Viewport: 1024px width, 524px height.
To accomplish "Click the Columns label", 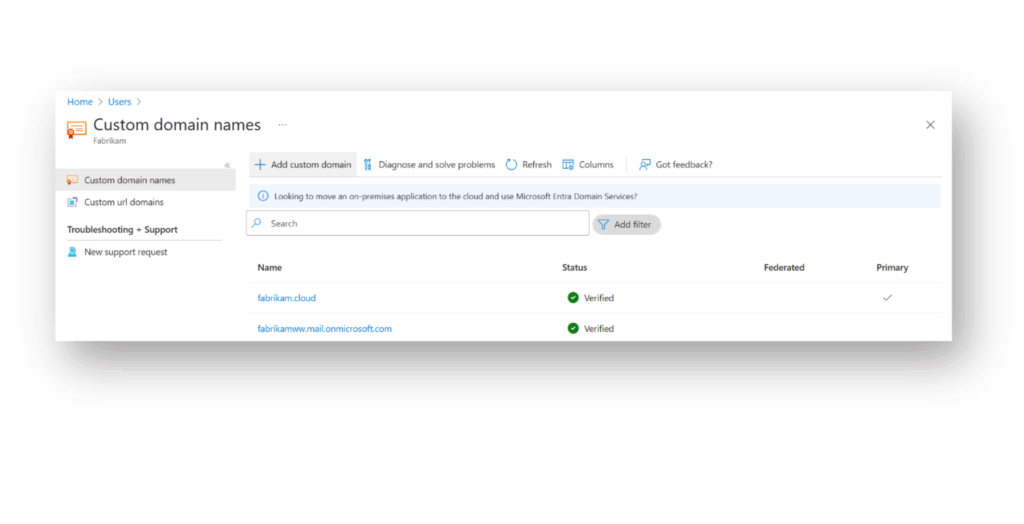I will 596,165.
